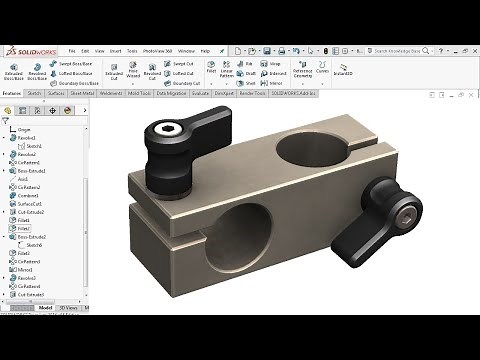Open dropdown under Fillet button

coord(211,84)
